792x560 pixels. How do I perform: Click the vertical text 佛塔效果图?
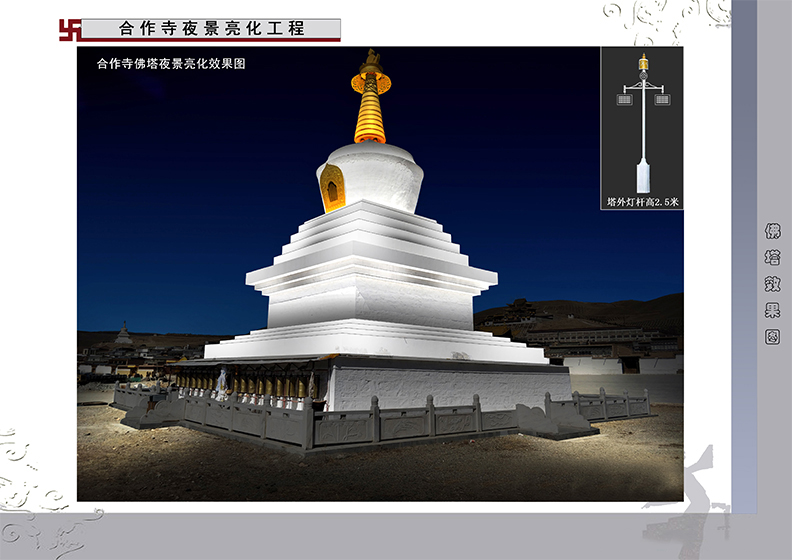click(x=772, y=284)
